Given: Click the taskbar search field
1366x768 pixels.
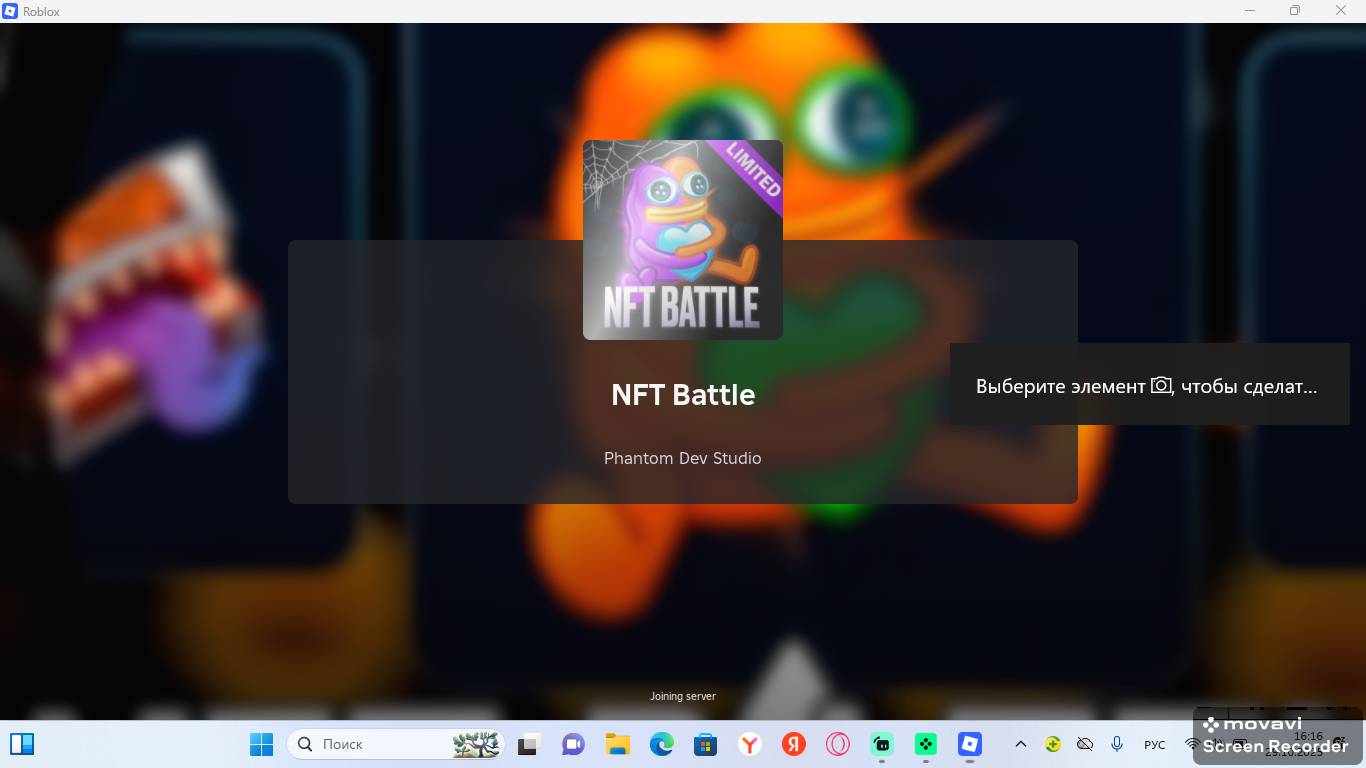Looking at the screenshot, I should pos(396,744).
